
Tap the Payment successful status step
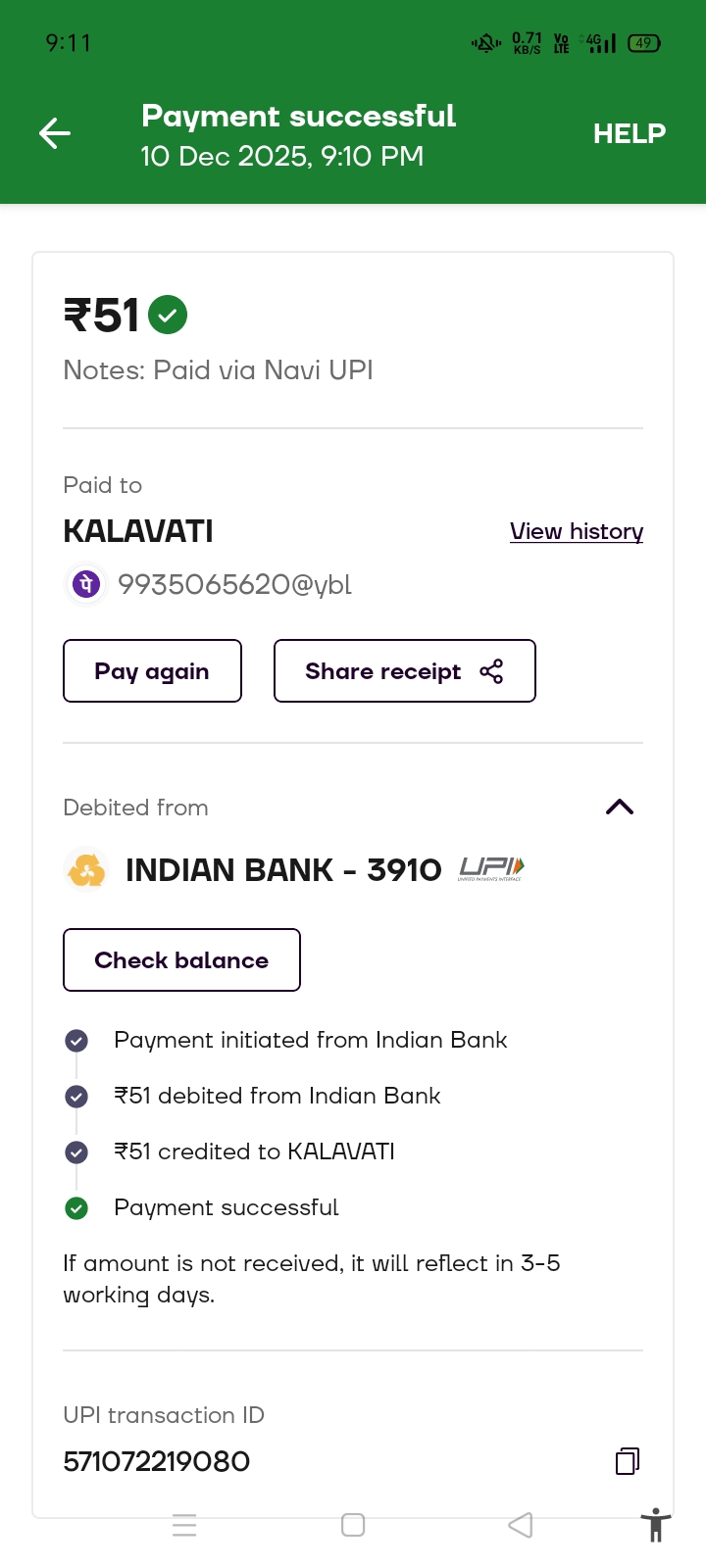(227, 1207)
